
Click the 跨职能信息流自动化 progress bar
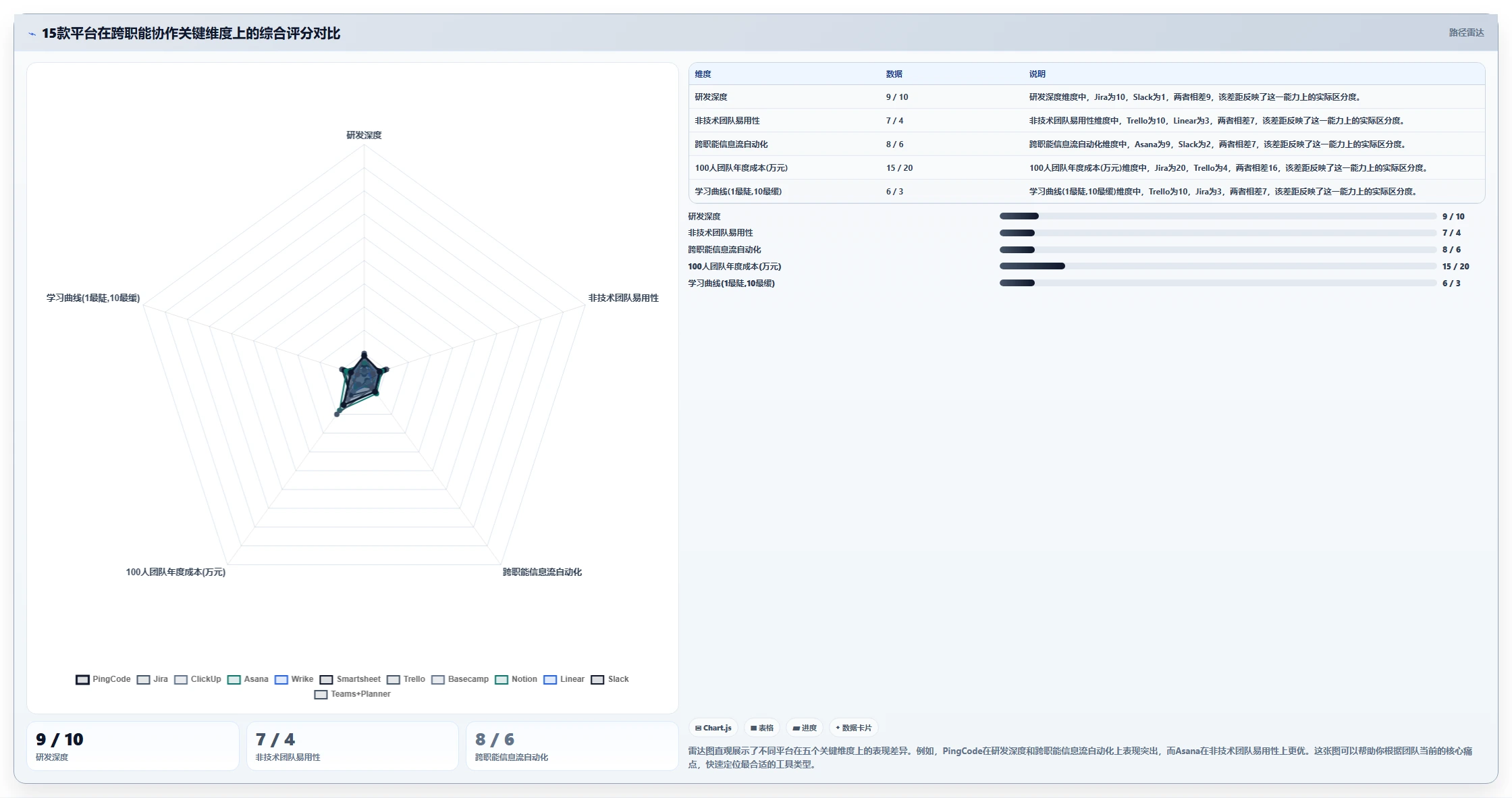tap(1218, 250)
